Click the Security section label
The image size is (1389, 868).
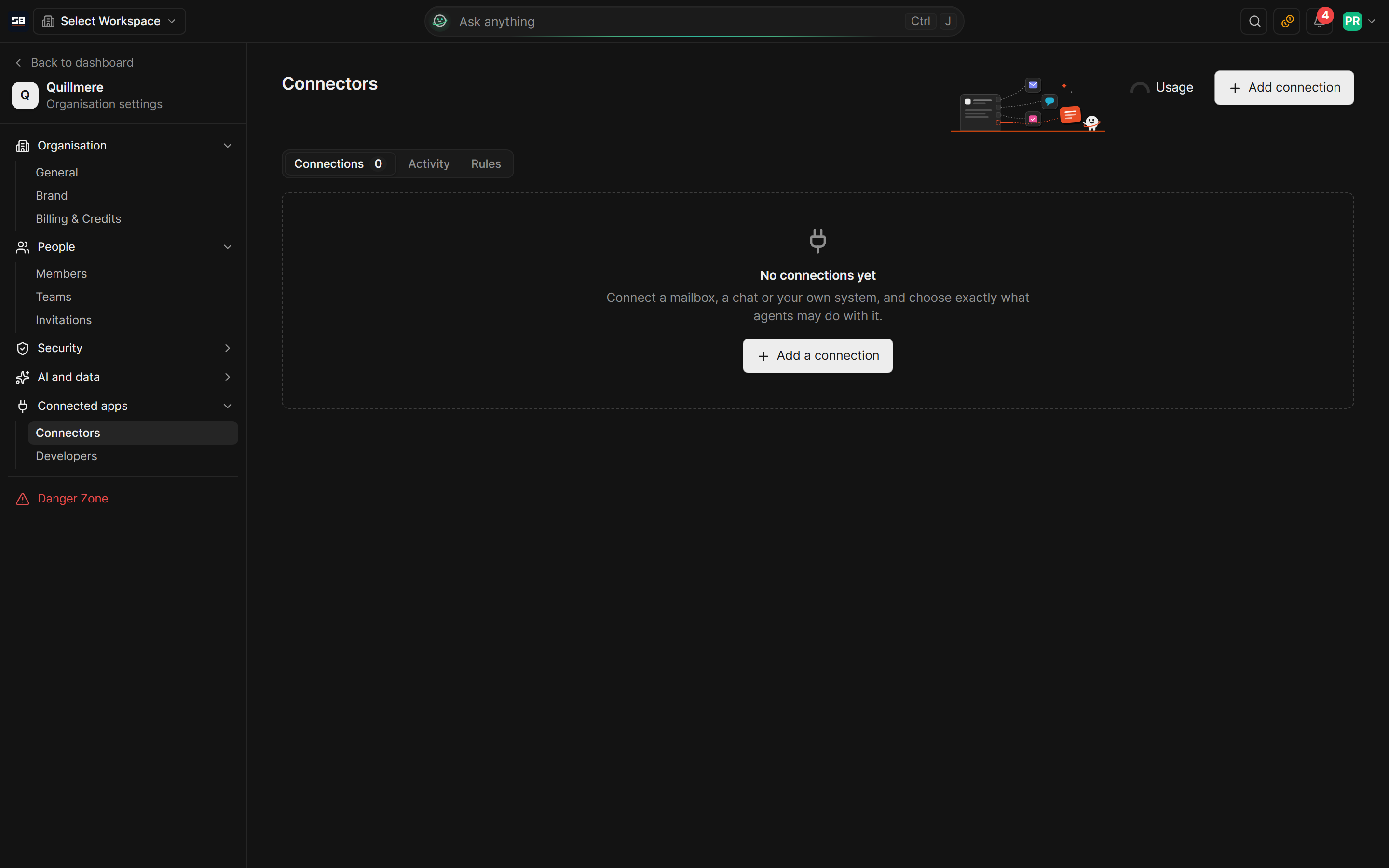[60, 349]
